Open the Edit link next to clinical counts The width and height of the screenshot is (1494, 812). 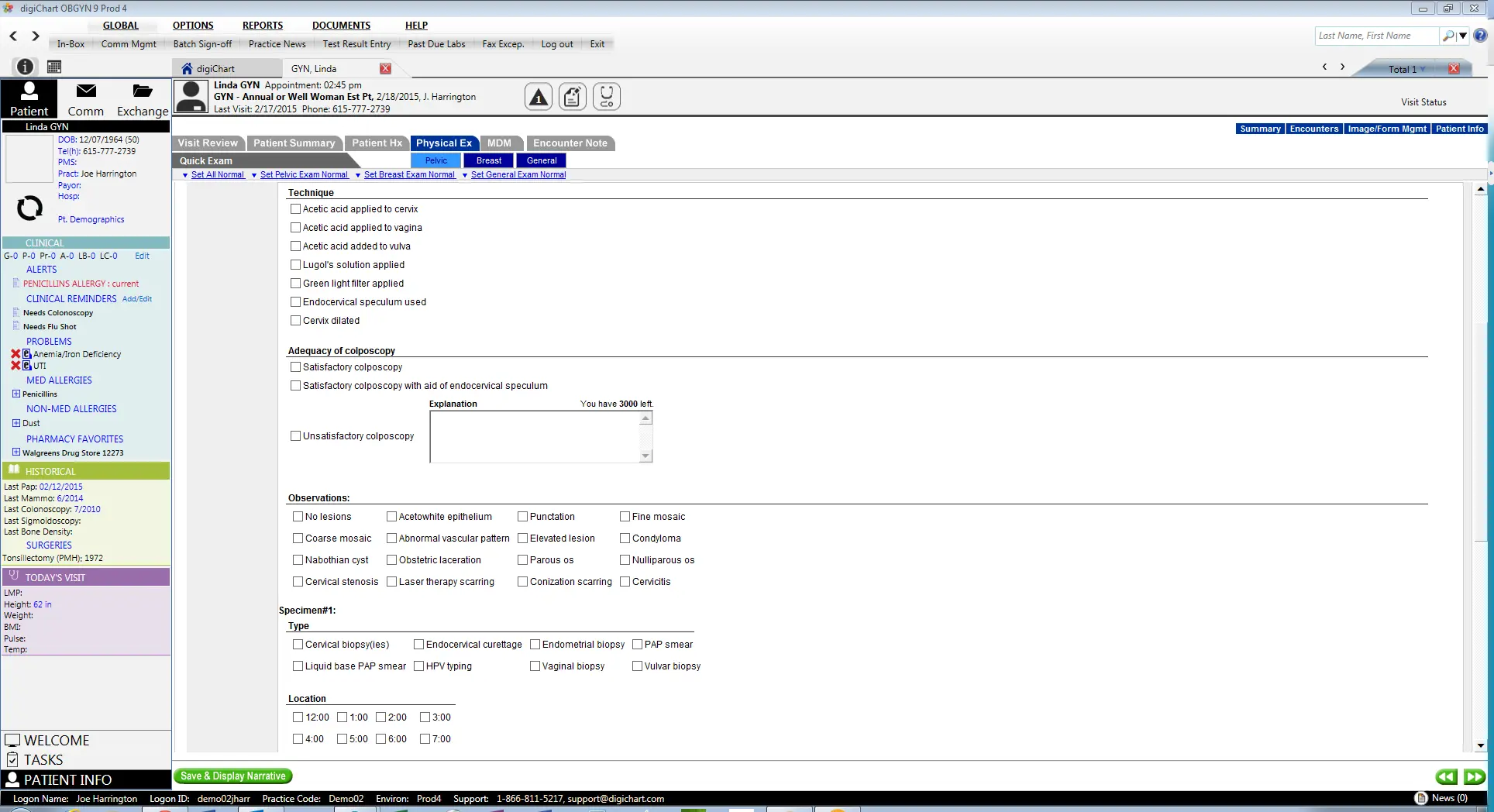[x=142, y=255]
